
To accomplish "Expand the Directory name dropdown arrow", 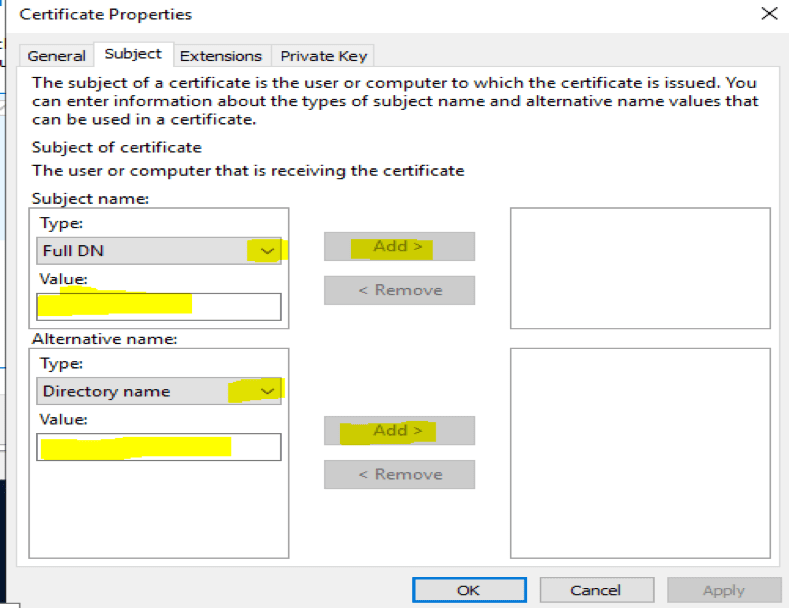I will click(266, 391).
